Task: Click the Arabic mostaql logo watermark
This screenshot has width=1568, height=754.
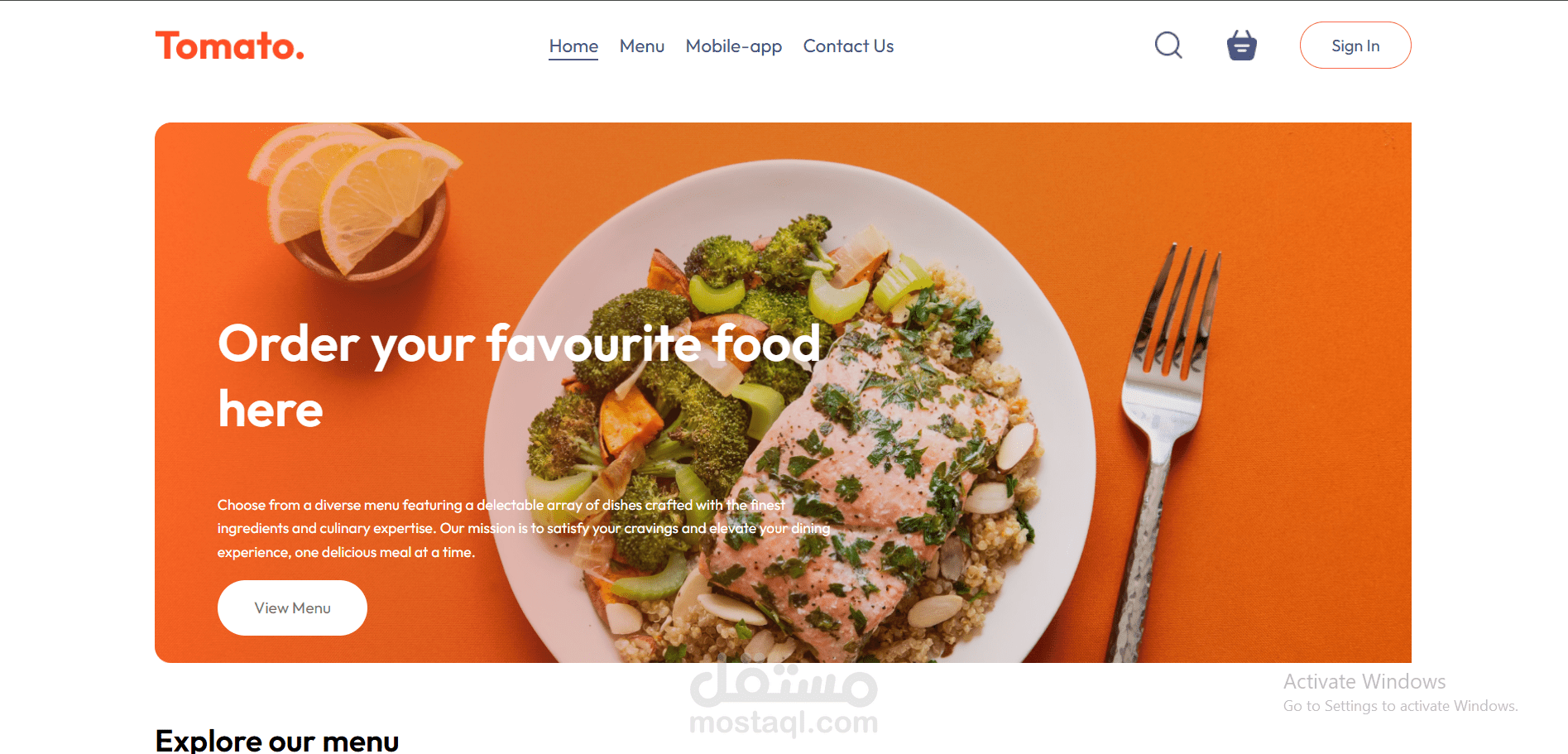Action: point(784,684)
